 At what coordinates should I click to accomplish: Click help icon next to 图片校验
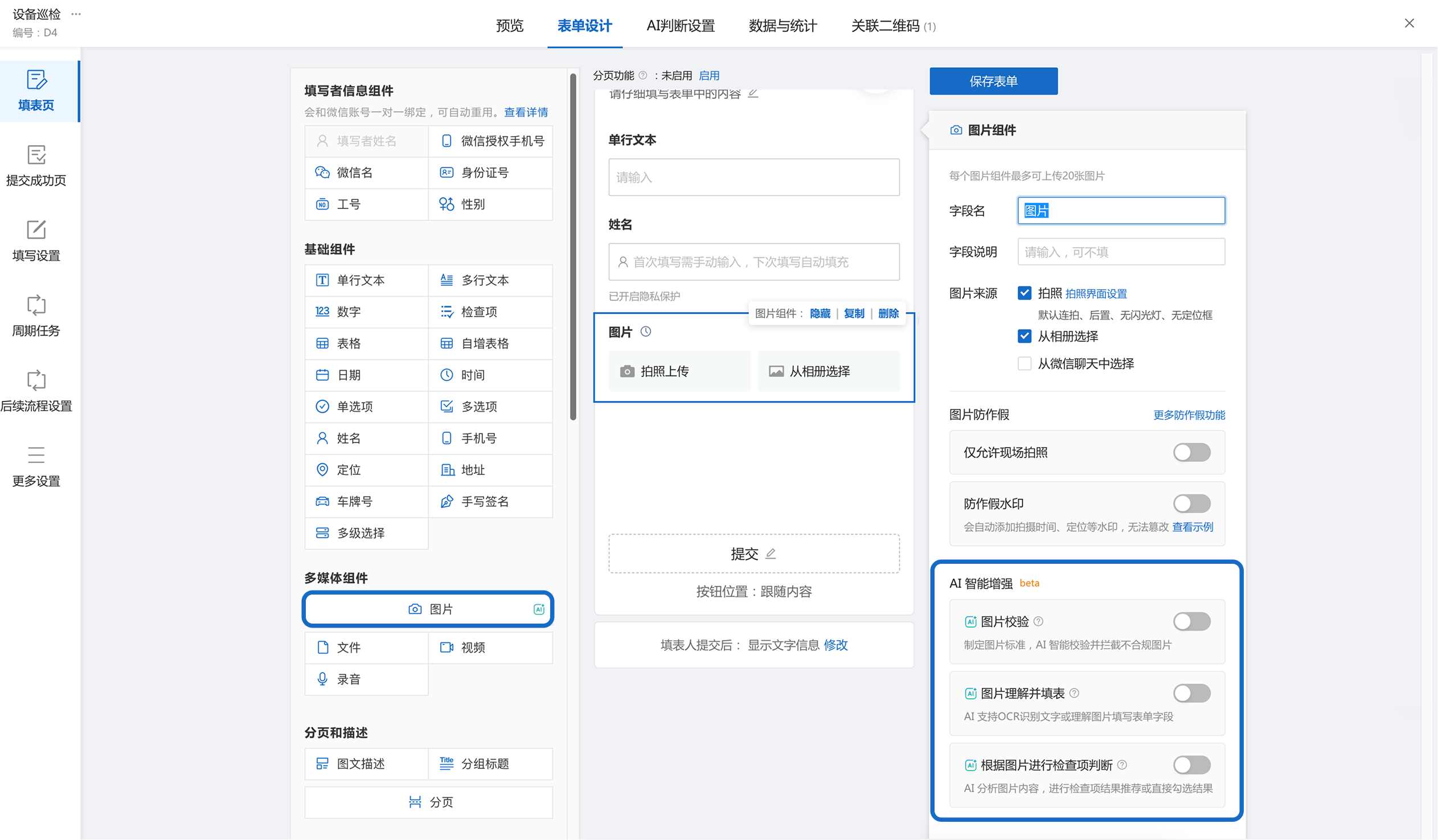1039,622
